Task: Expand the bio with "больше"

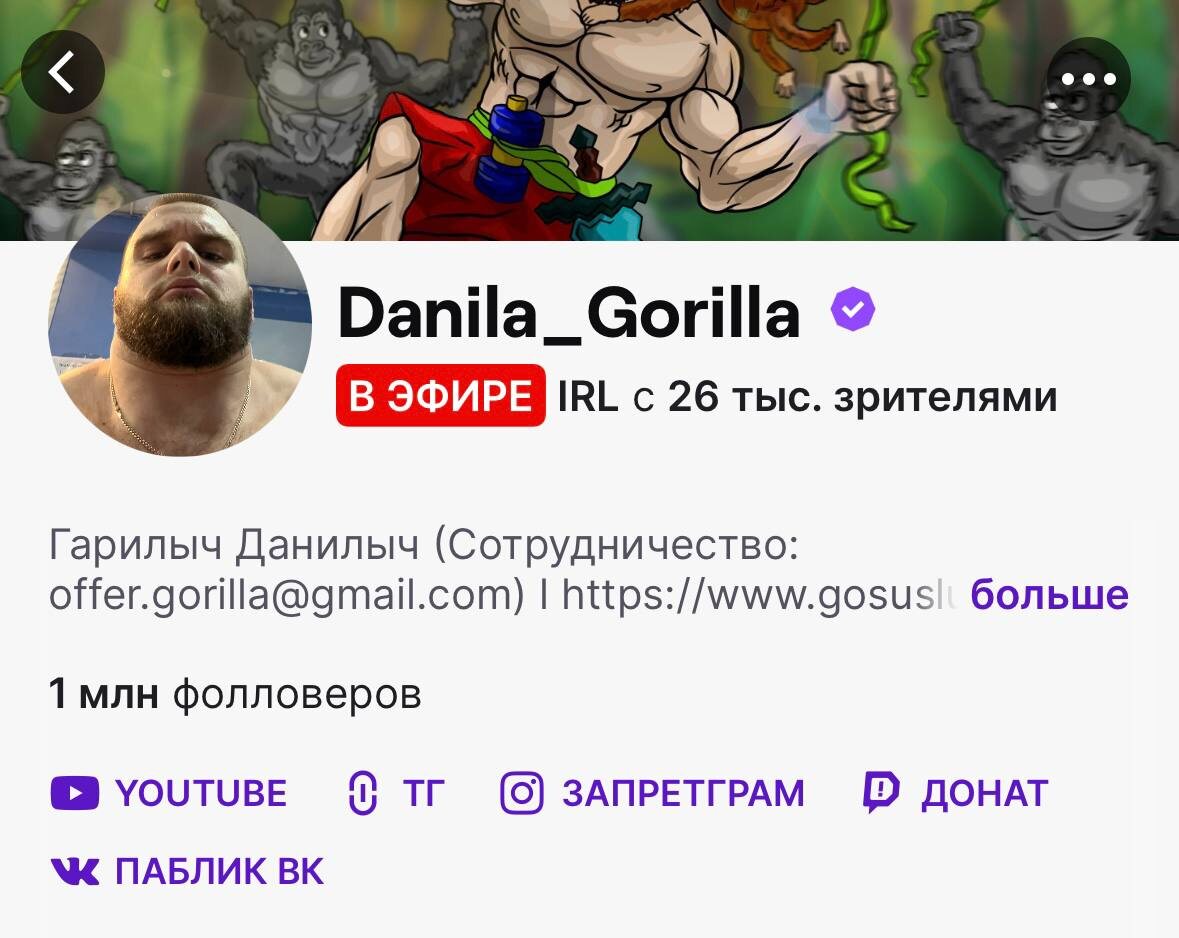Action: point(1050,594)
